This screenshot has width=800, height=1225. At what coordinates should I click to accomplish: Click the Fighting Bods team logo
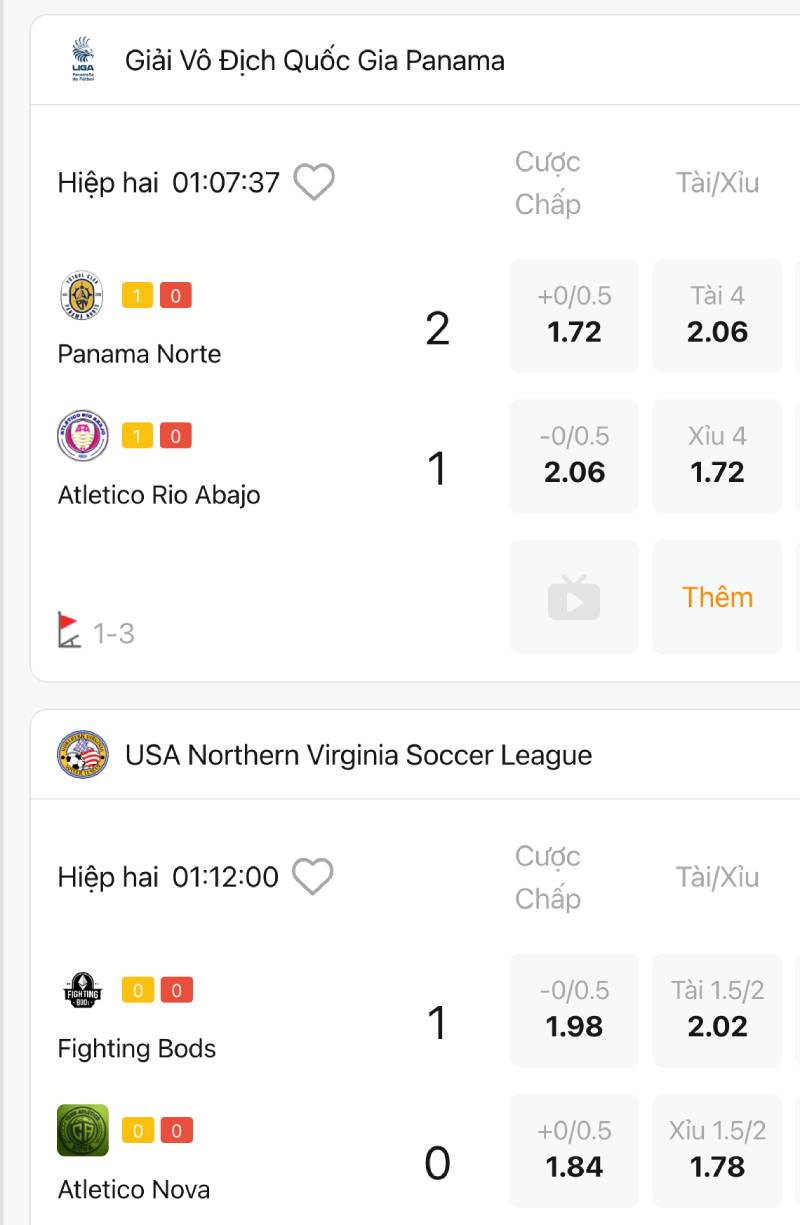coord(82,991)
